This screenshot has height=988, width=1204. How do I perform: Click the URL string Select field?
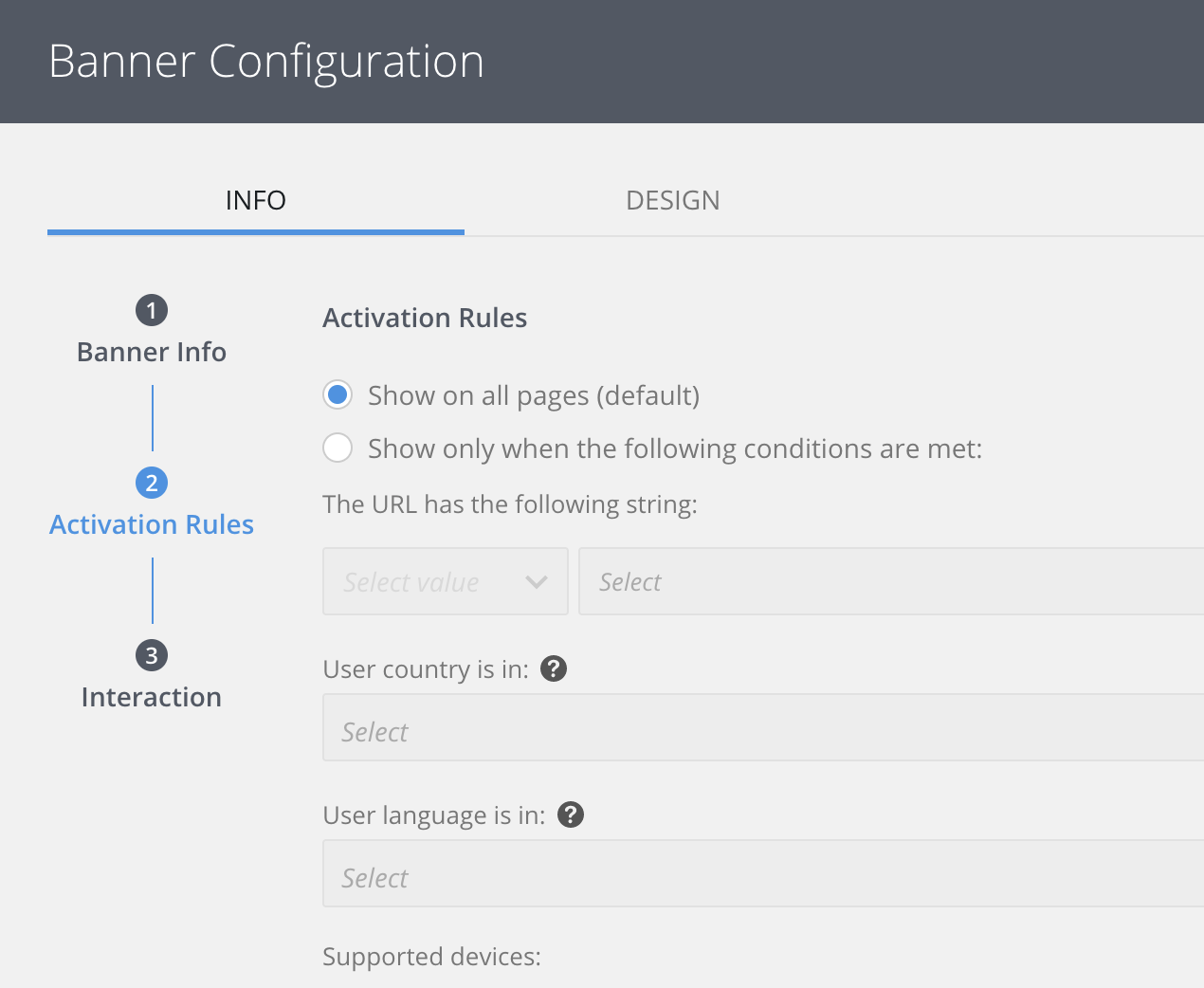[x=891, y=582]
